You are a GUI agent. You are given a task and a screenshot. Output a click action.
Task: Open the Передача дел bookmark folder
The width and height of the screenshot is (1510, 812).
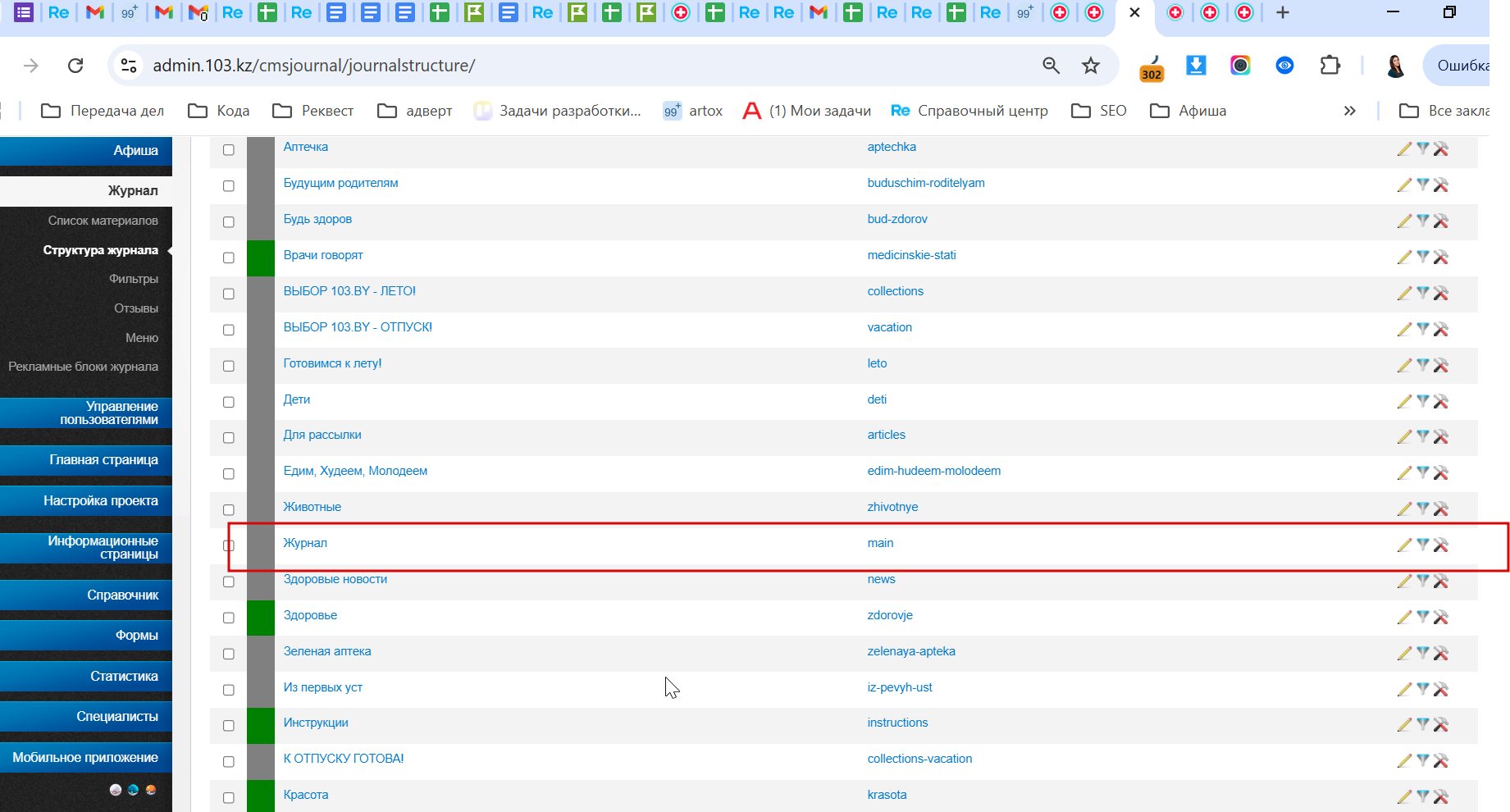(103, 111)
